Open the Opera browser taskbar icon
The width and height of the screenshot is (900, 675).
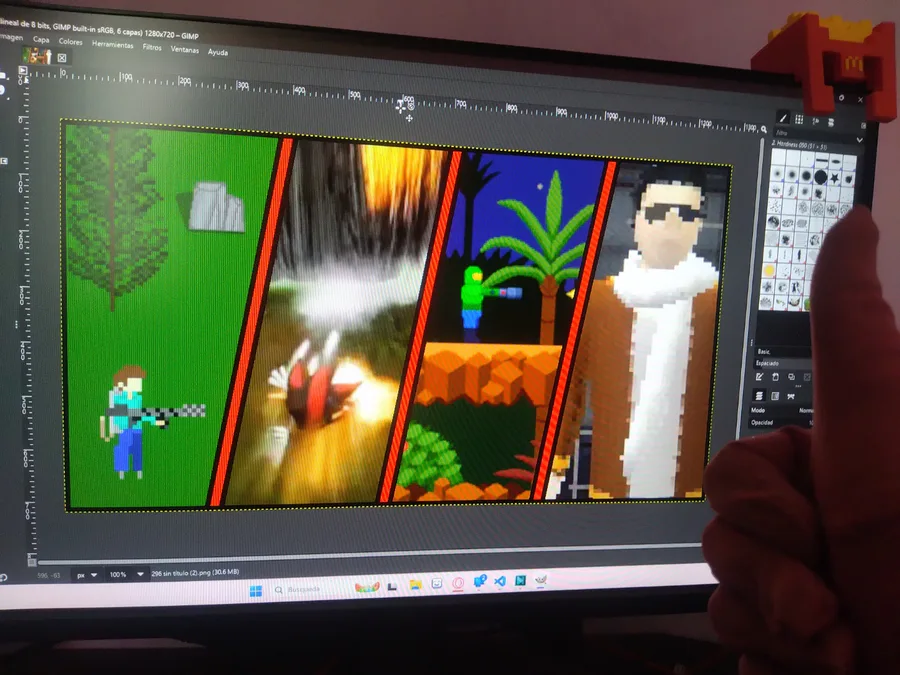458,583
